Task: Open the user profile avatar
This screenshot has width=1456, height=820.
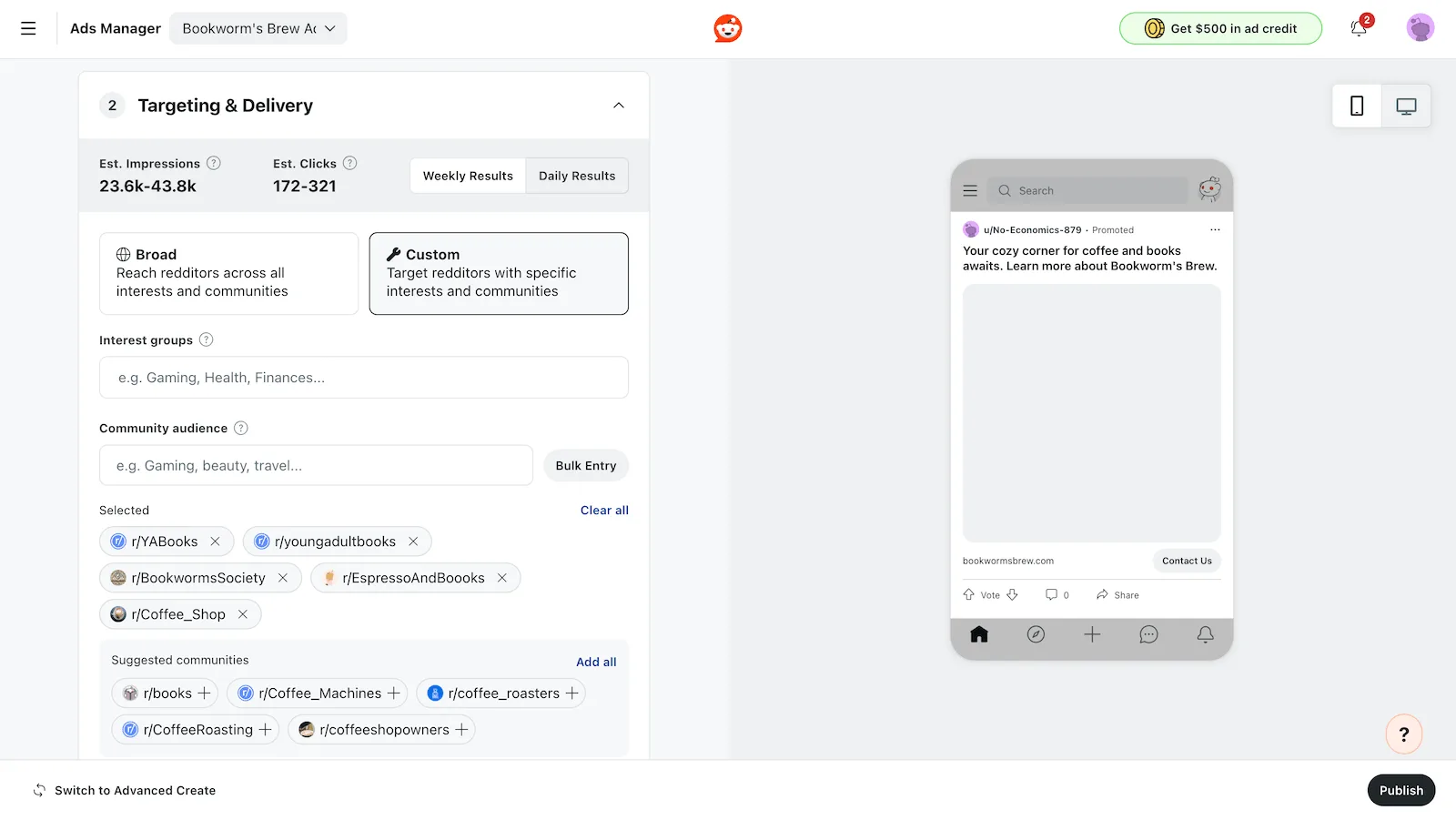Action: 1420,28
